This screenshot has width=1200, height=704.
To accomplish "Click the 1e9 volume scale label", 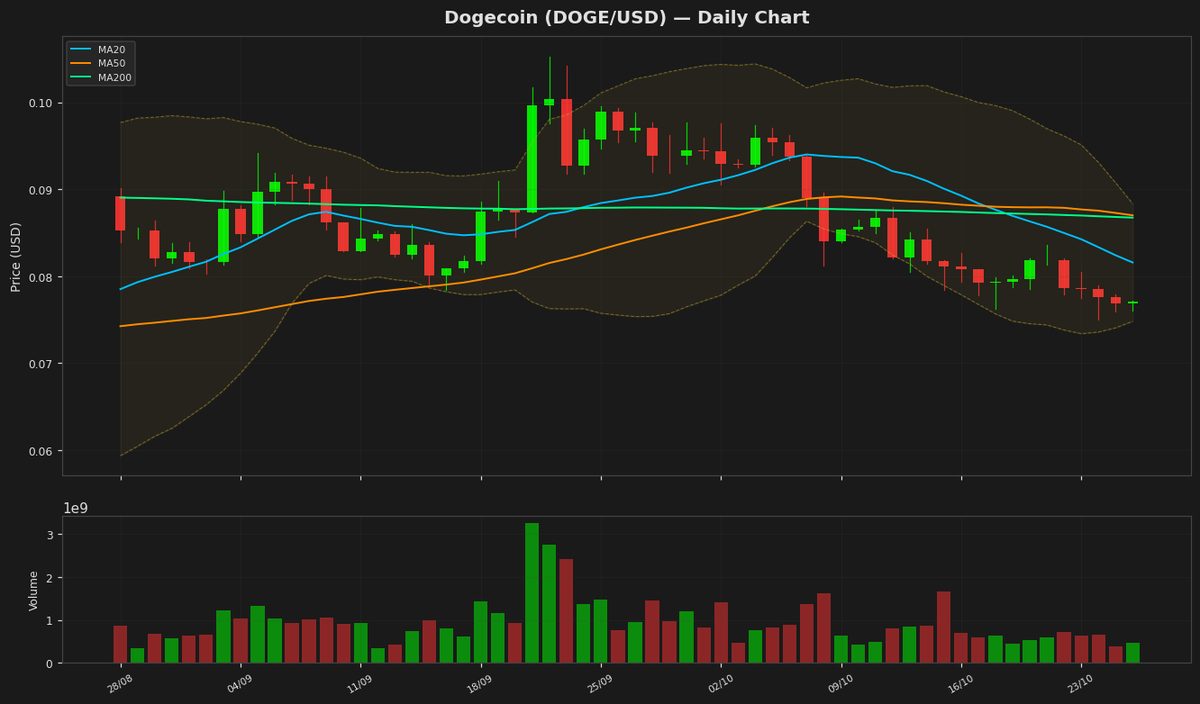I will [x=76, y=508].
